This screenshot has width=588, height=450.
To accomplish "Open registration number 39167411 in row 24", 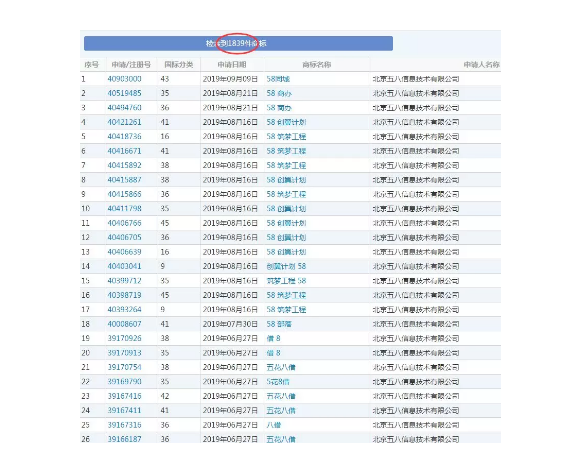I will point(124,411).
